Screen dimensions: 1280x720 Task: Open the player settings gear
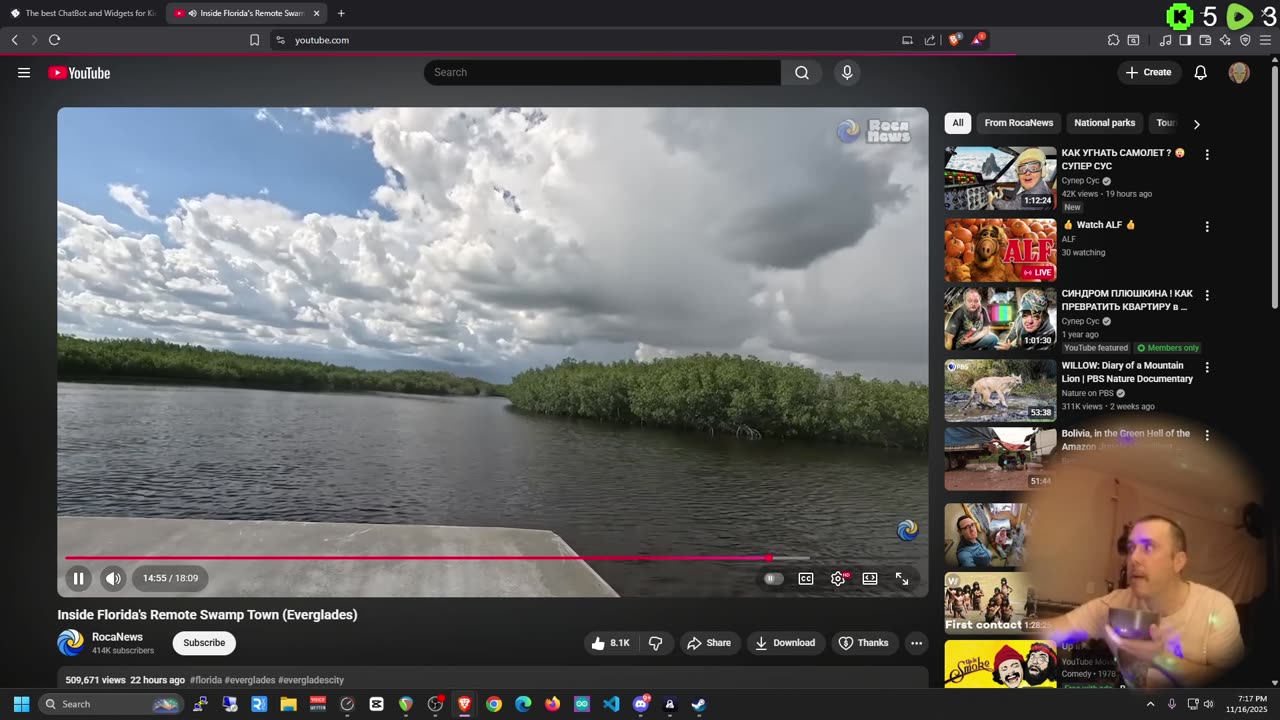(838, 578)
